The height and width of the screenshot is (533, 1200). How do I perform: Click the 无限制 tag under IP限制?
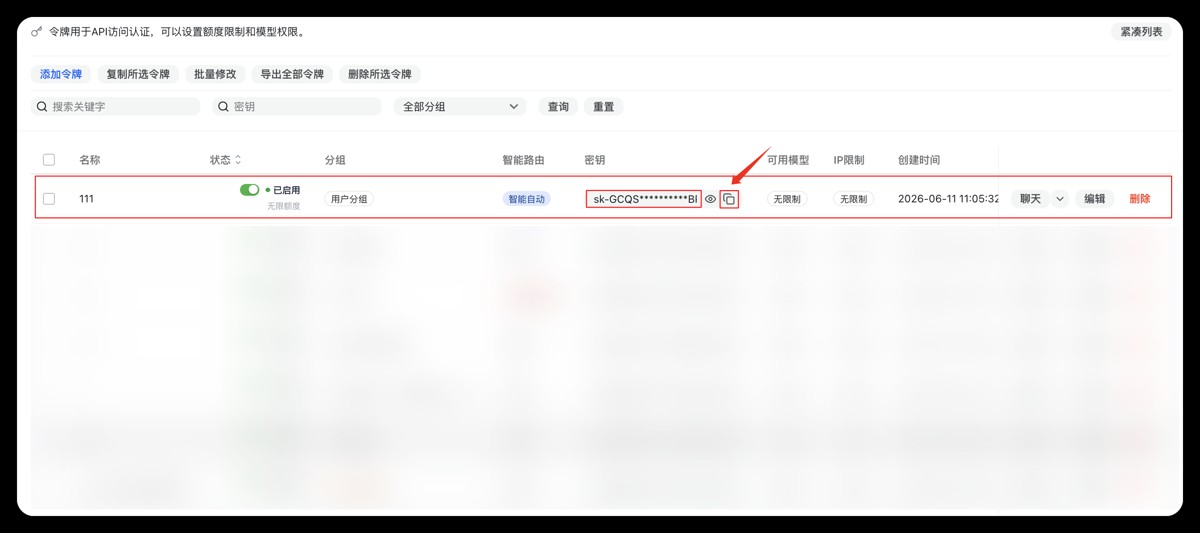(853, 199)
